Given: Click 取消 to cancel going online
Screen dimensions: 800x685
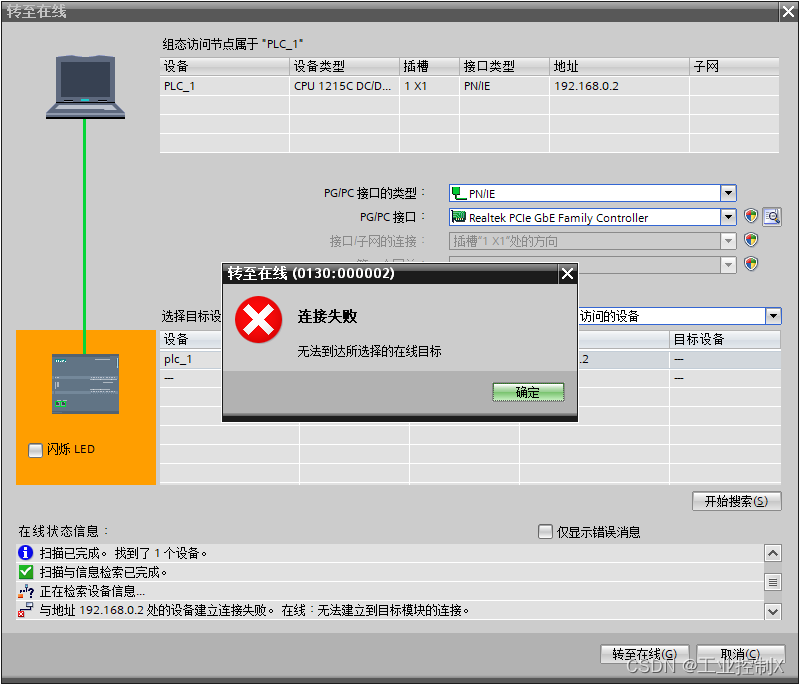Looking at the screenshot, I should pos(740,653).
